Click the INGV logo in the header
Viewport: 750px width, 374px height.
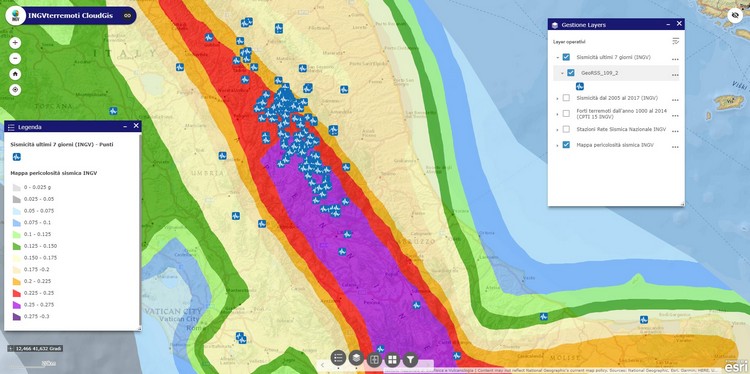pos(15,15)
